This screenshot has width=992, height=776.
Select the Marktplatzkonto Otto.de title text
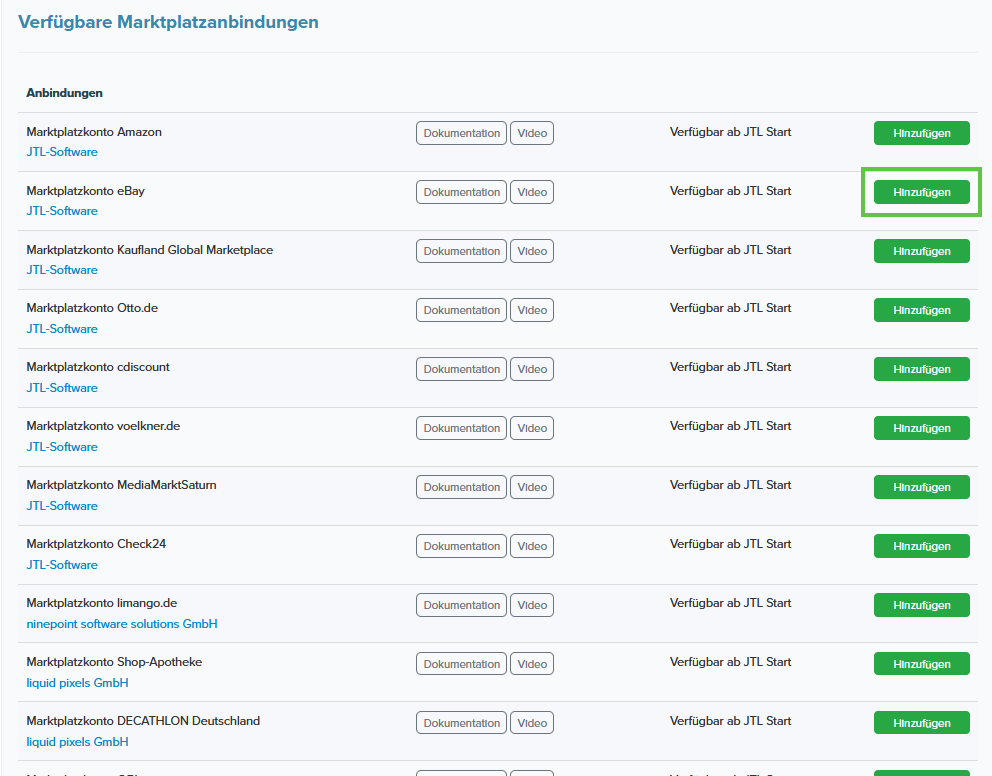[92, 308]
